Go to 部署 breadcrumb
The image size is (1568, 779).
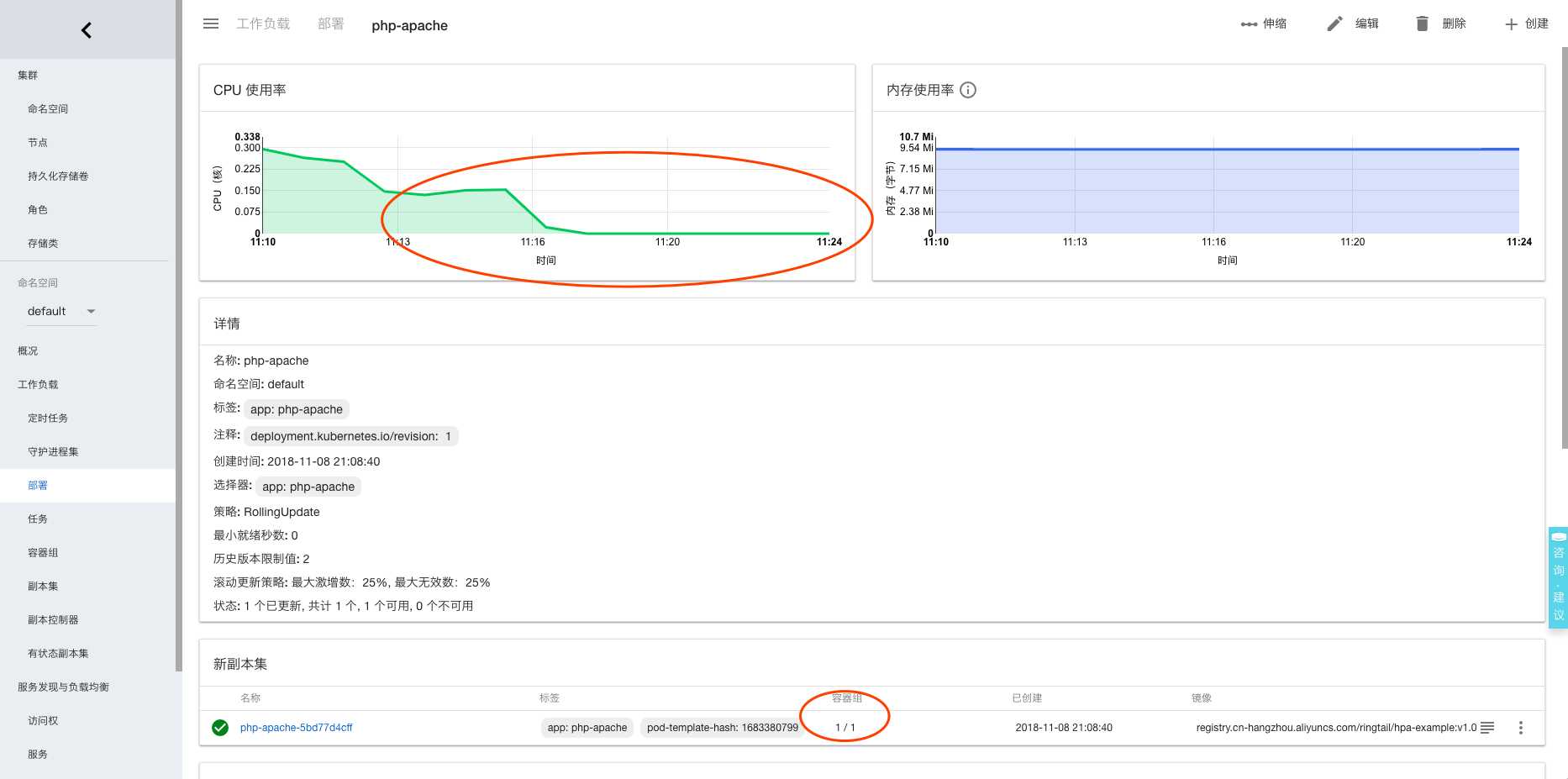[x=331, y=24]
